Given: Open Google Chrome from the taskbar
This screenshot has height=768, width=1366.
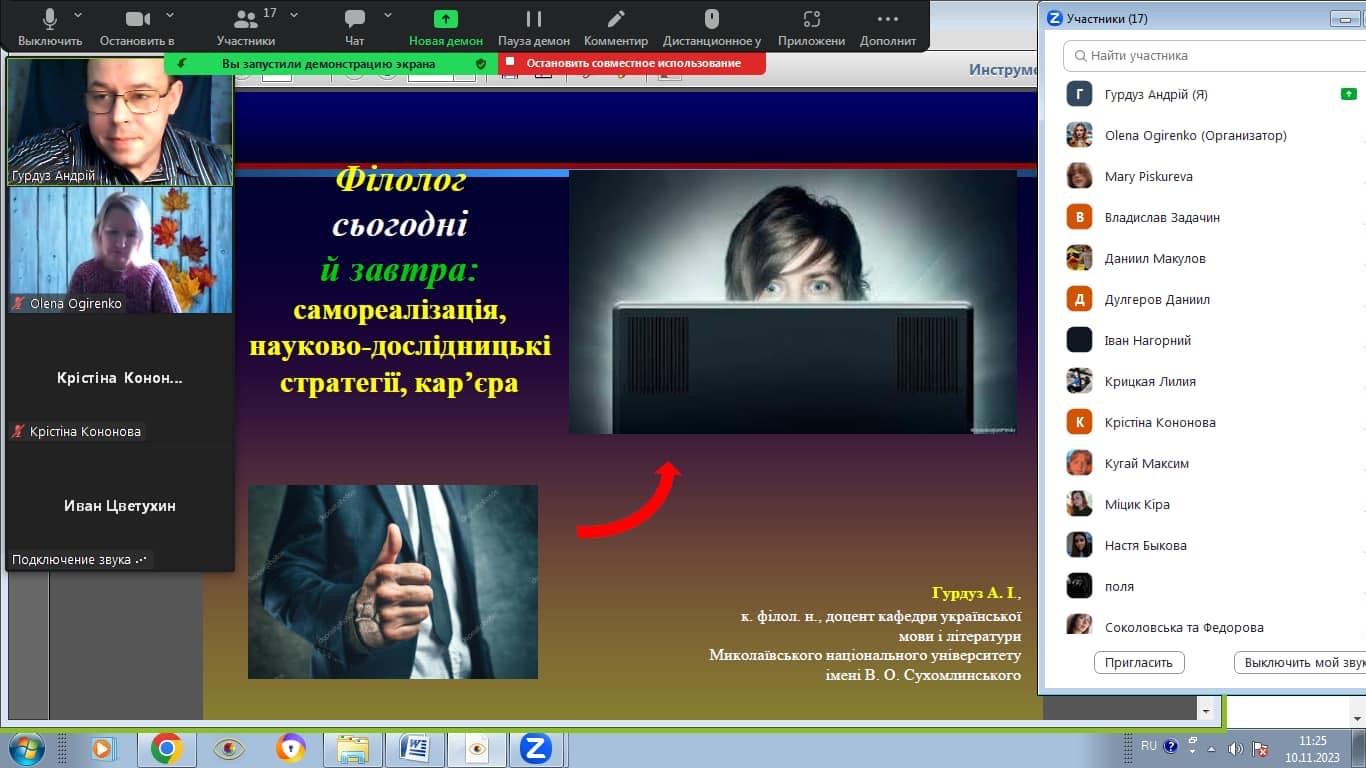Looking at the screenshot, I should click(166, 748).
